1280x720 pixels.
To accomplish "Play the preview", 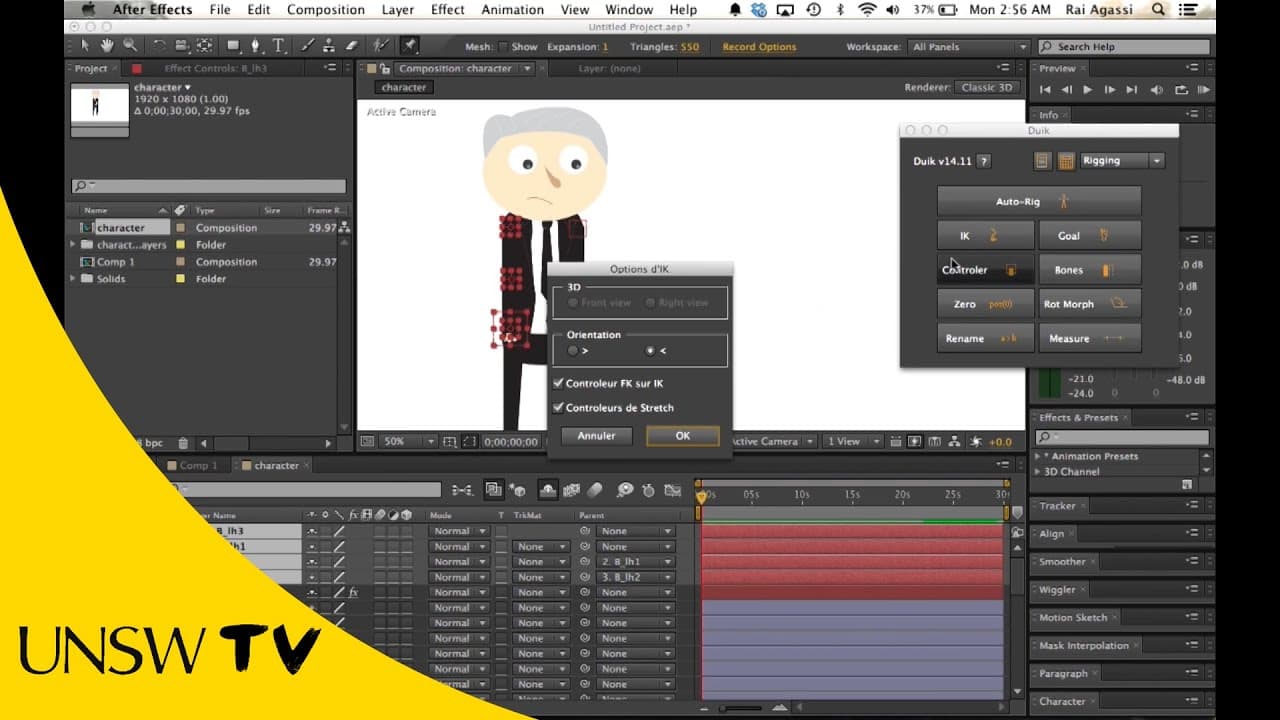I will click(1088, 90).
